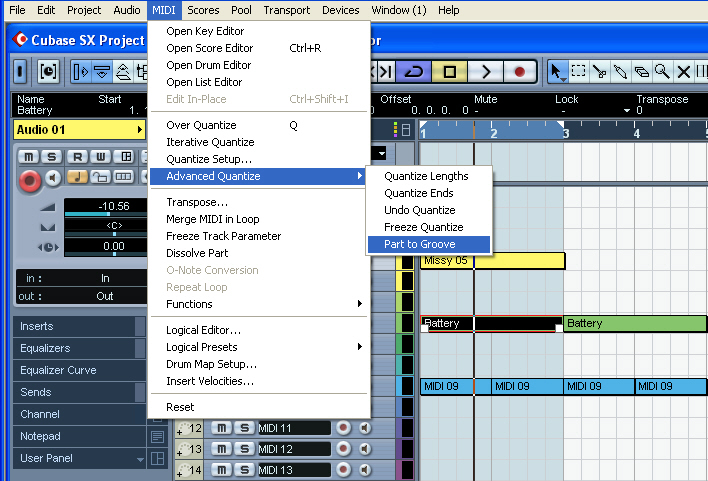Screen dimensions: 708x481
Task: Enable Record on Audio 01 inspector
Action: (30, 180)
